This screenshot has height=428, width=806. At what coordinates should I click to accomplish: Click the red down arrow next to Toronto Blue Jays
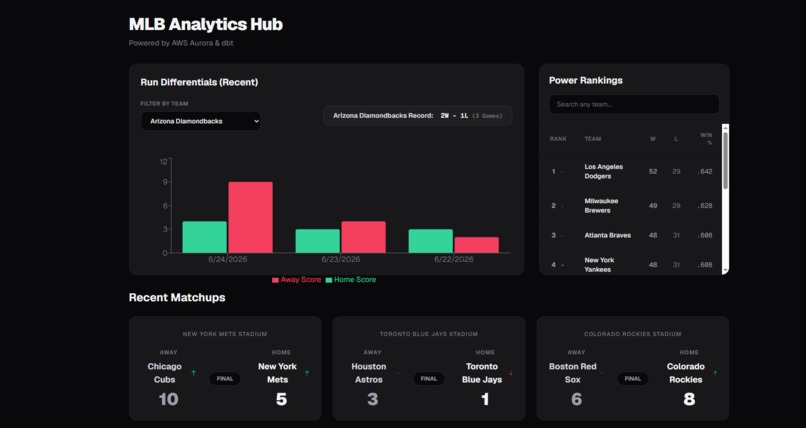(x=511, y=373)
